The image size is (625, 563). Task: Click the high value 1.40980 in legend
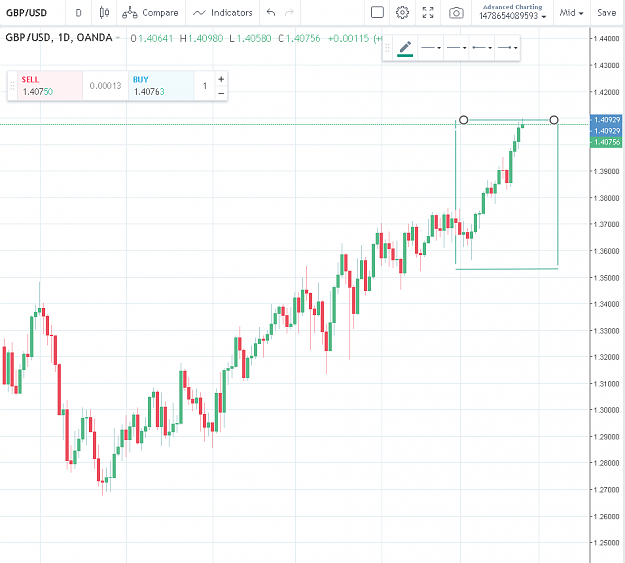(x=206, y=38)
